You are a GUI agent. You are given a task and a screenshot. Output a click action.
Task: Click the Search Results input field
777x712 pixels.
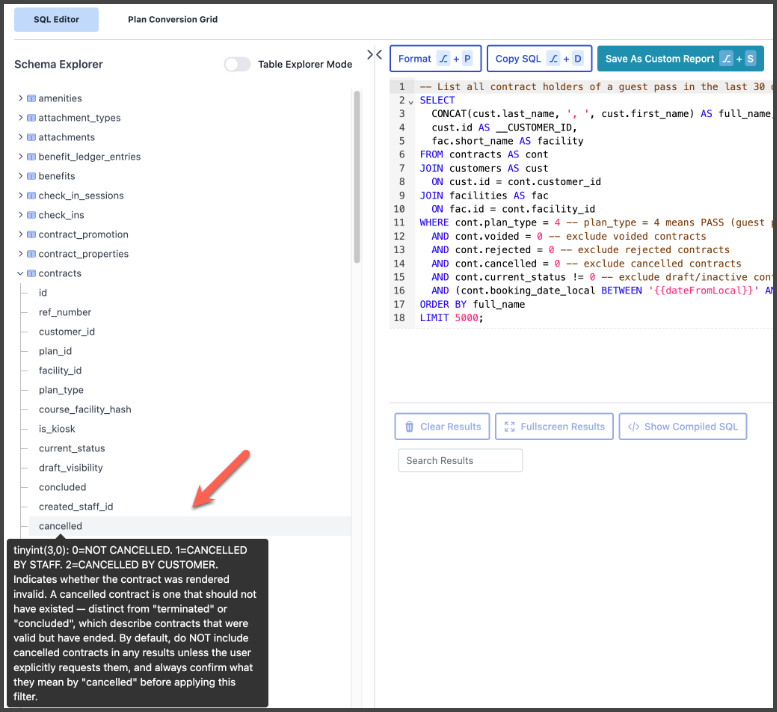coord(460,461)
